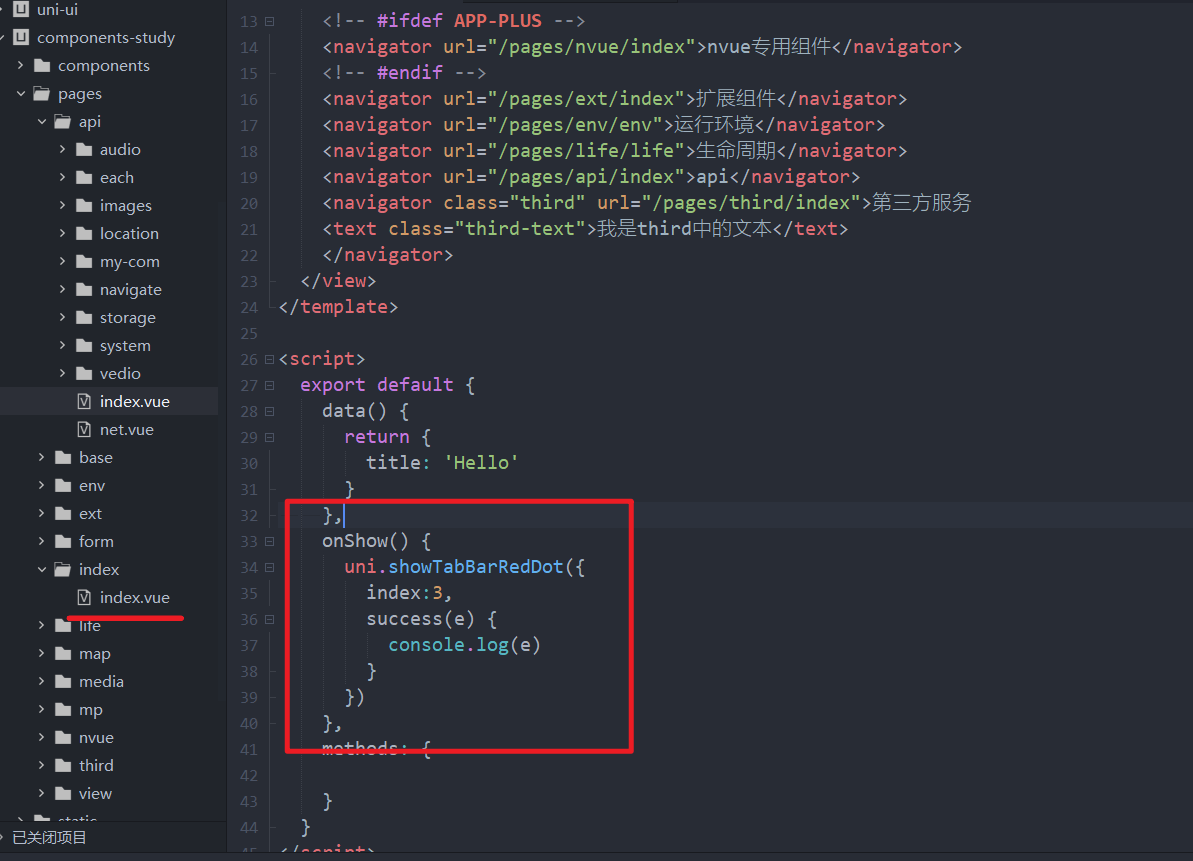The height and width of the screenshot is (861, 1193).
Task: Click the nvue folder icon
Action: [63, 738]
